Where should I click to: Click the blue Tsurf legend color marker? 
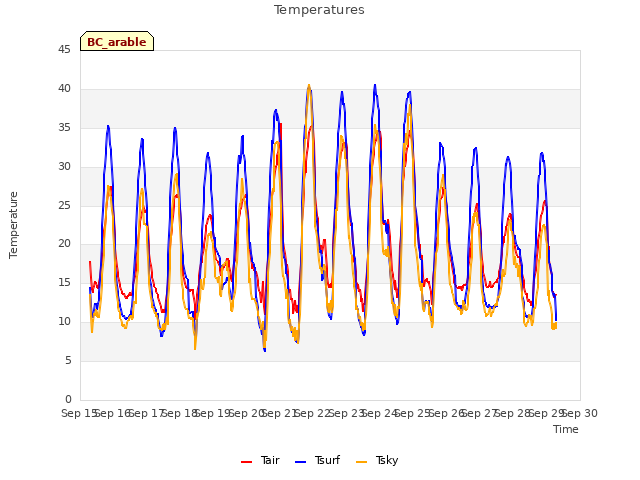pos(300,462)
